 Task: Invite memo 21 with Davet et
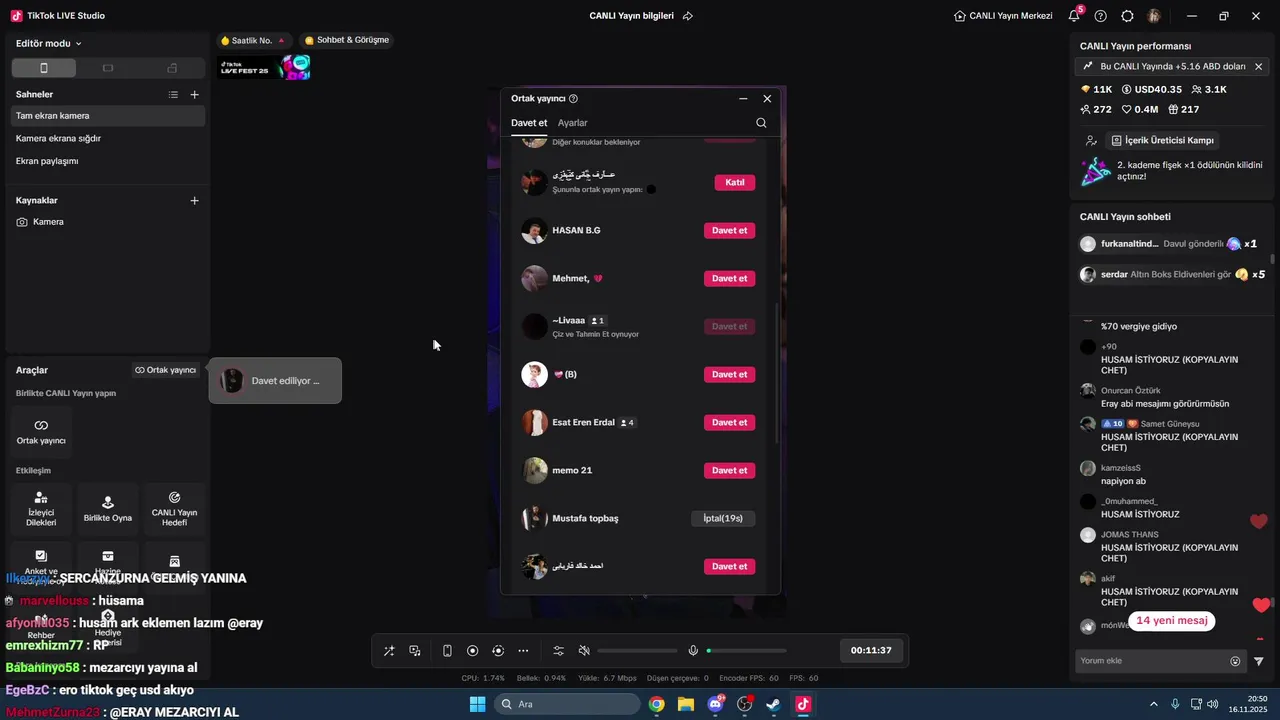point(729,471)
